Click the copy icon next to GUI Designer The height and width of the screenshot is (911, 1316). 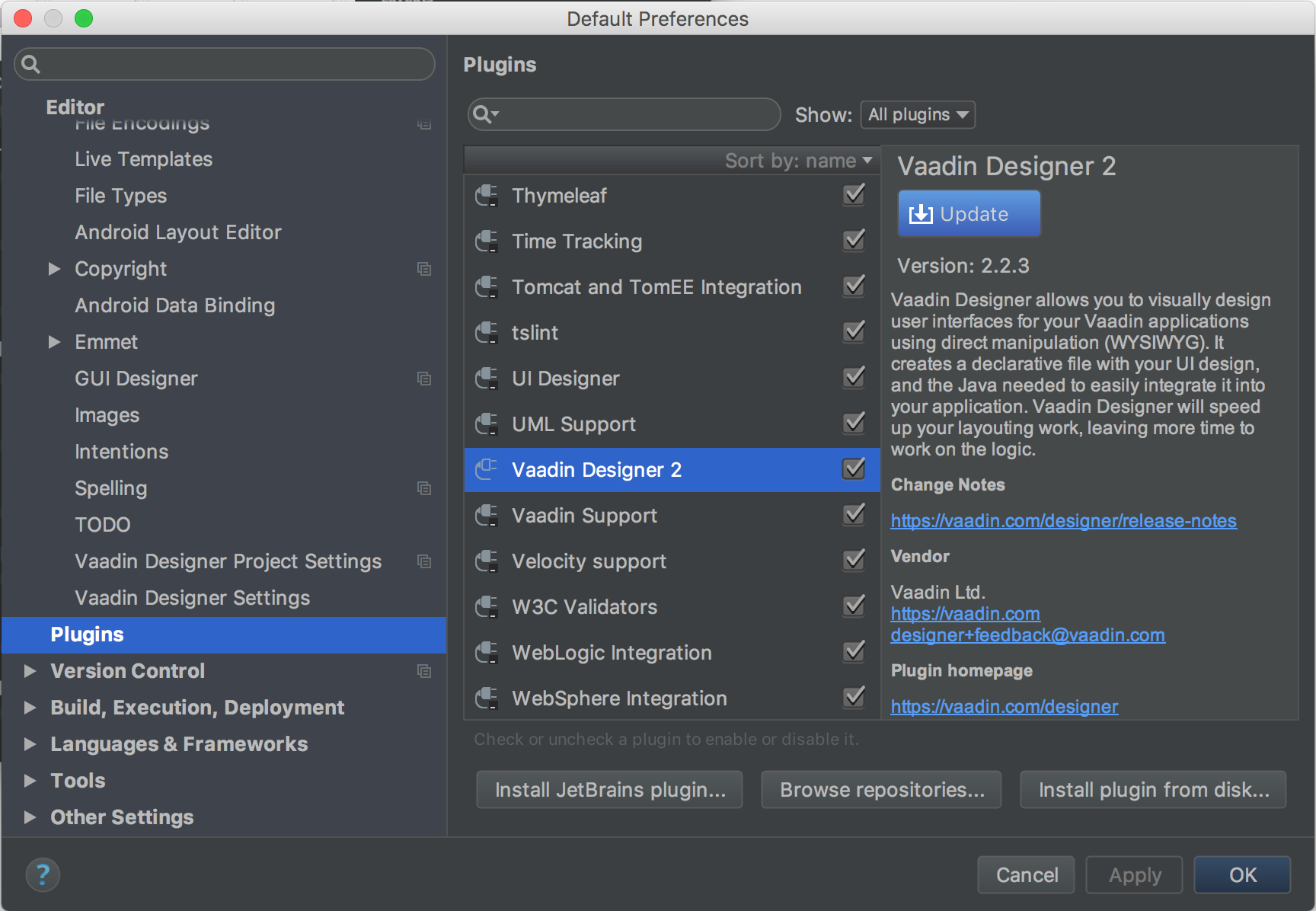(424, 379)
